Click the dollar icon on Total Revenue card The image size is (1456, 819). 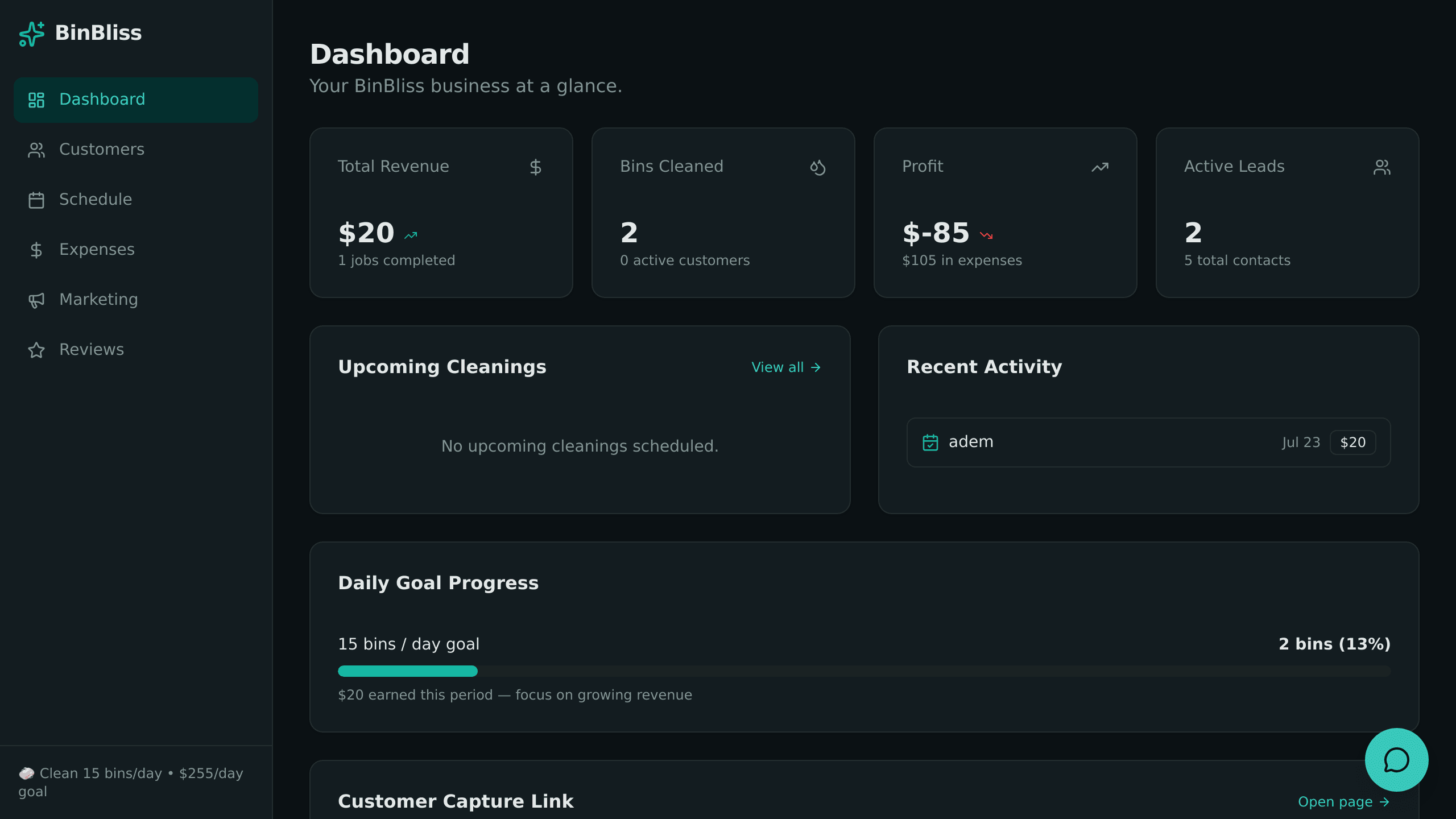[535, 167]
